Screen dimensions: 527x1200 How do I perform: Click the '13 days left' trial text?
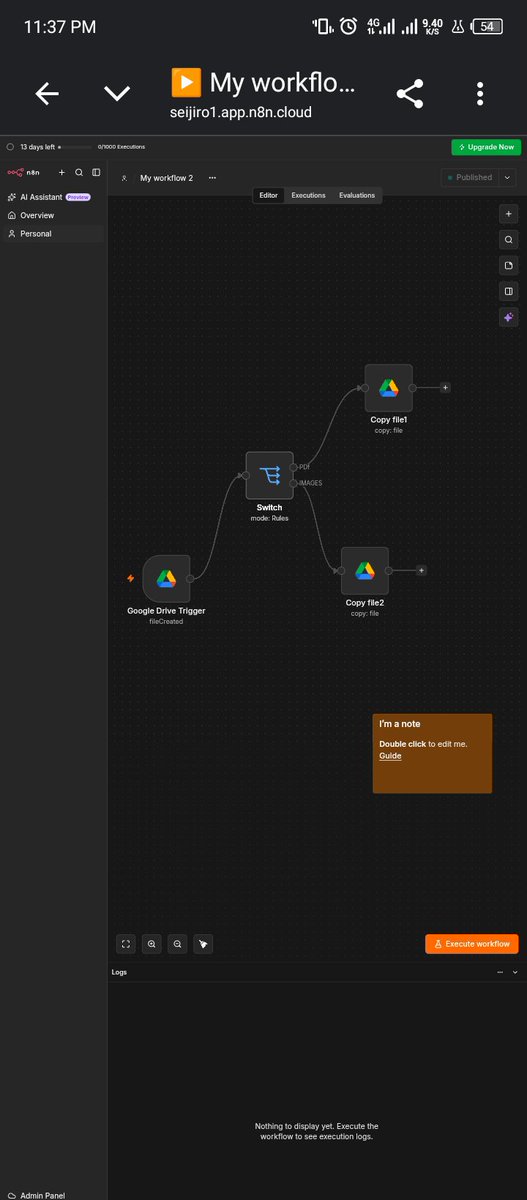[37, 147]
